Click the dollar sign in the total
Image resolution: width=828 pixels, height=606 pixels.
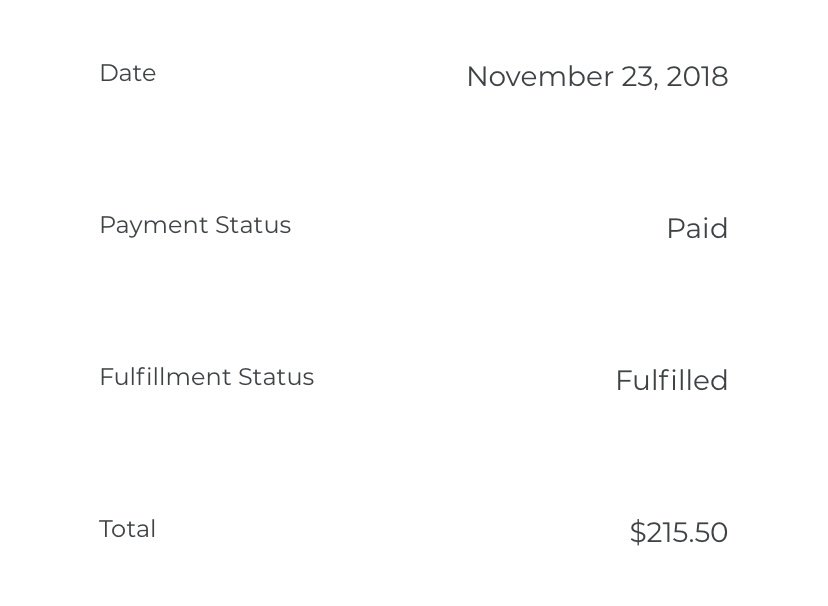coord(637,532)
